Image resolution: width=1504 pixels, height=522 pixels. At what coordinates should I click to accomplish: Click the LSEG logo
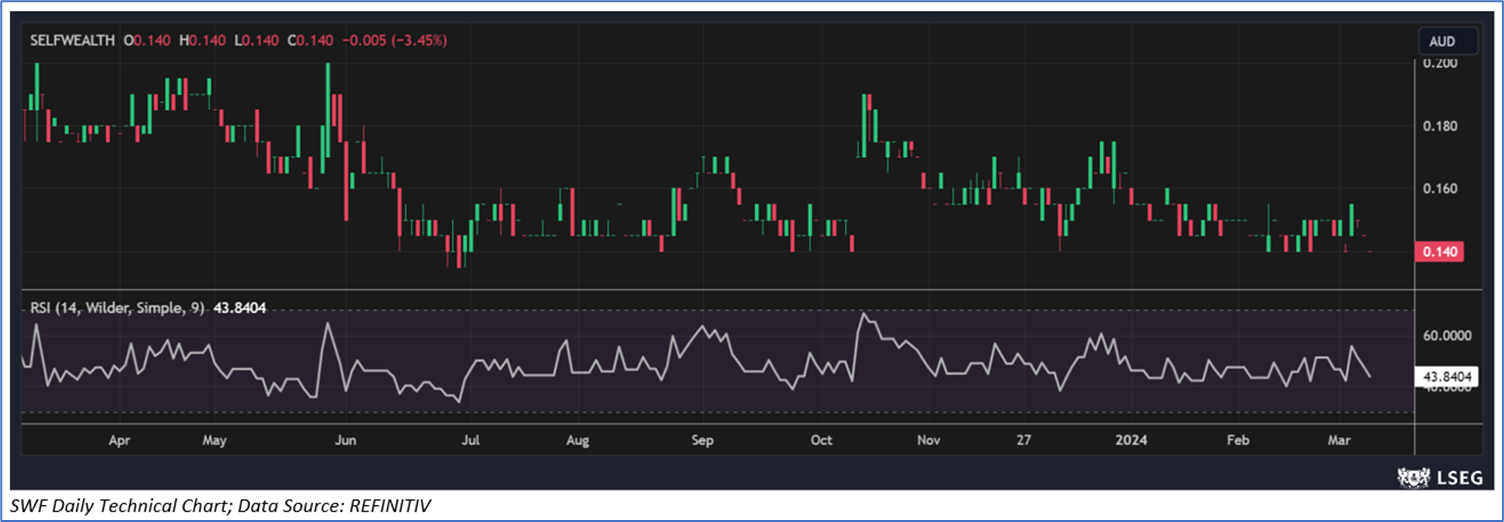tap(1442, 478)
